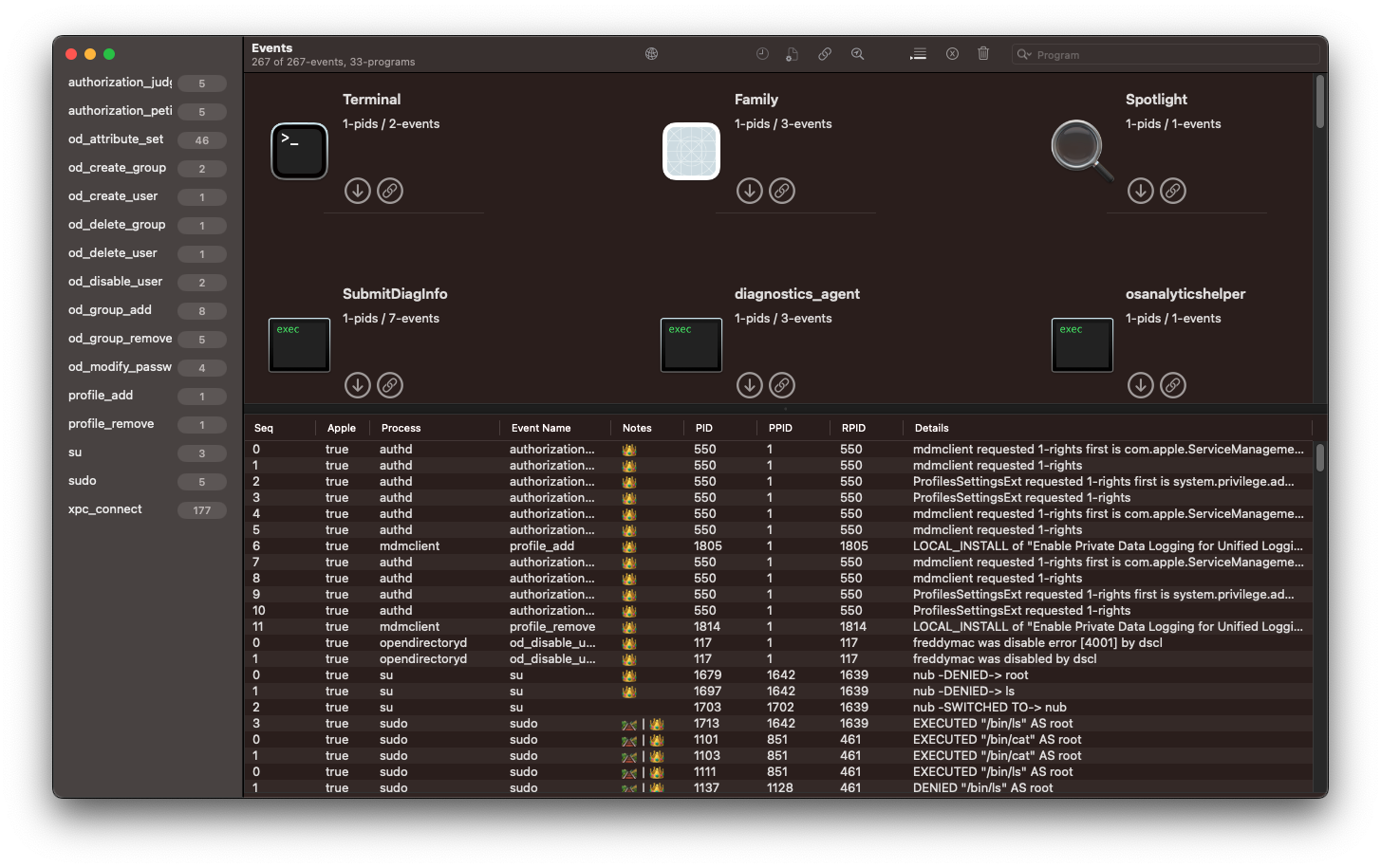Click the chain link icon in the toolbar
1381x868 pixels.
825,54
